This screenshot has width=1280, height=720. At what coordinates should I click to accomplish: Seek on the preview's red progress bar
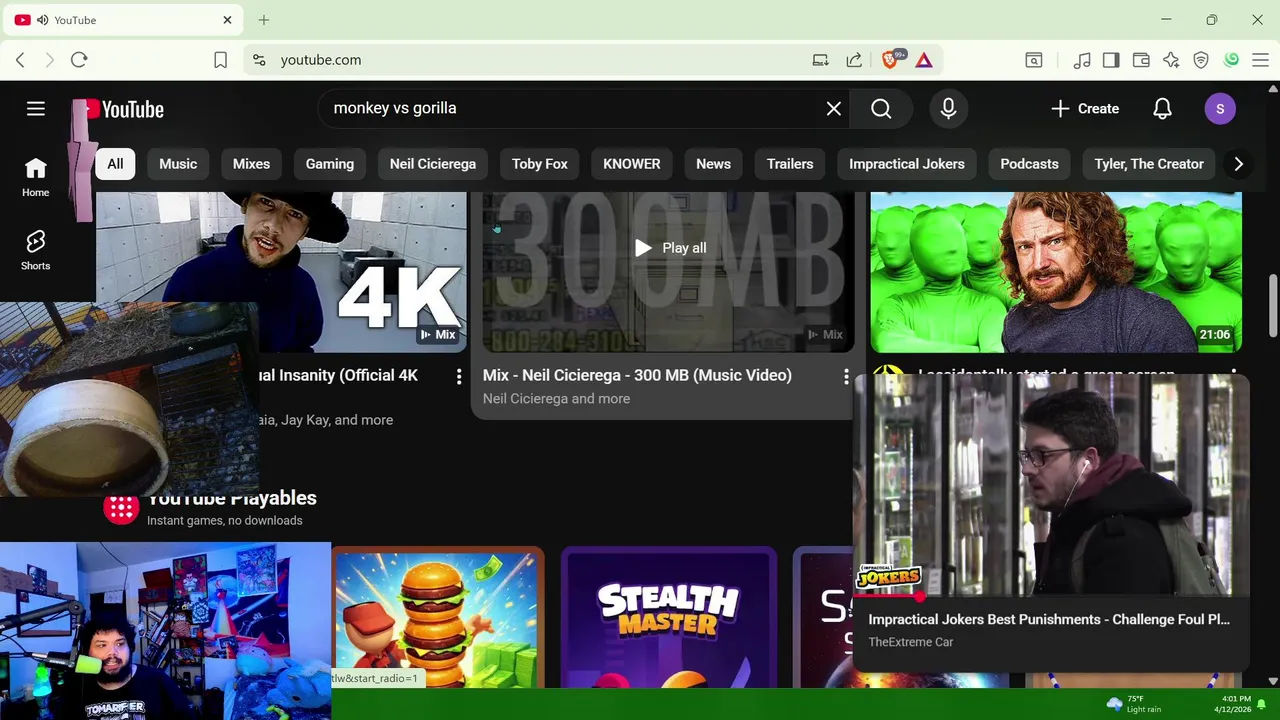[1051, 596]
